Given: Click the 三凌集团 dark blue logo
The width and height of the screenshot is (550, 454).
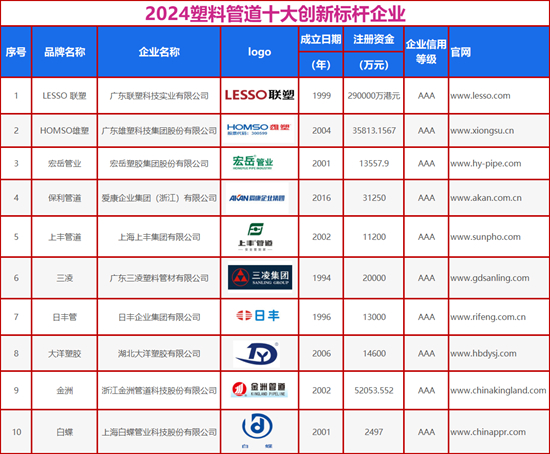Looking at the screenshot, I should (x=260, y=277).
